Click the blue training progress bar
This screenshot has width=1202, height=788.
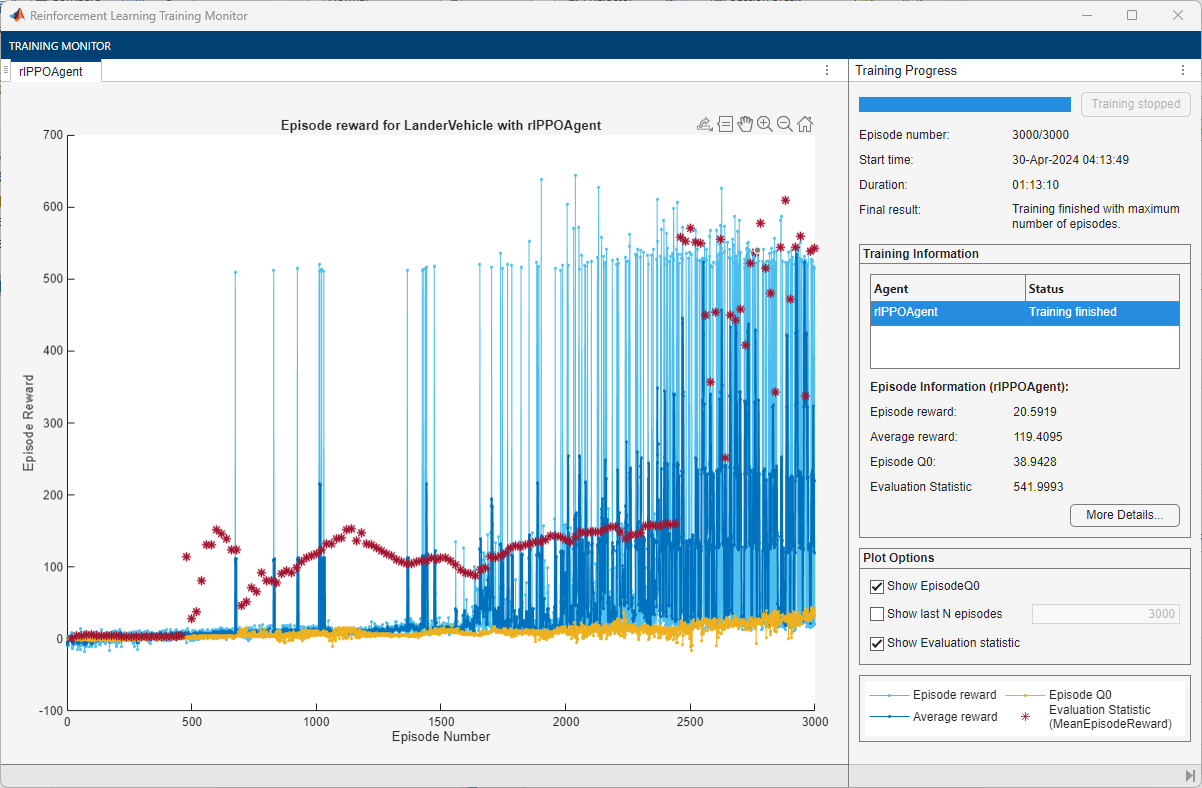[965, 104]
